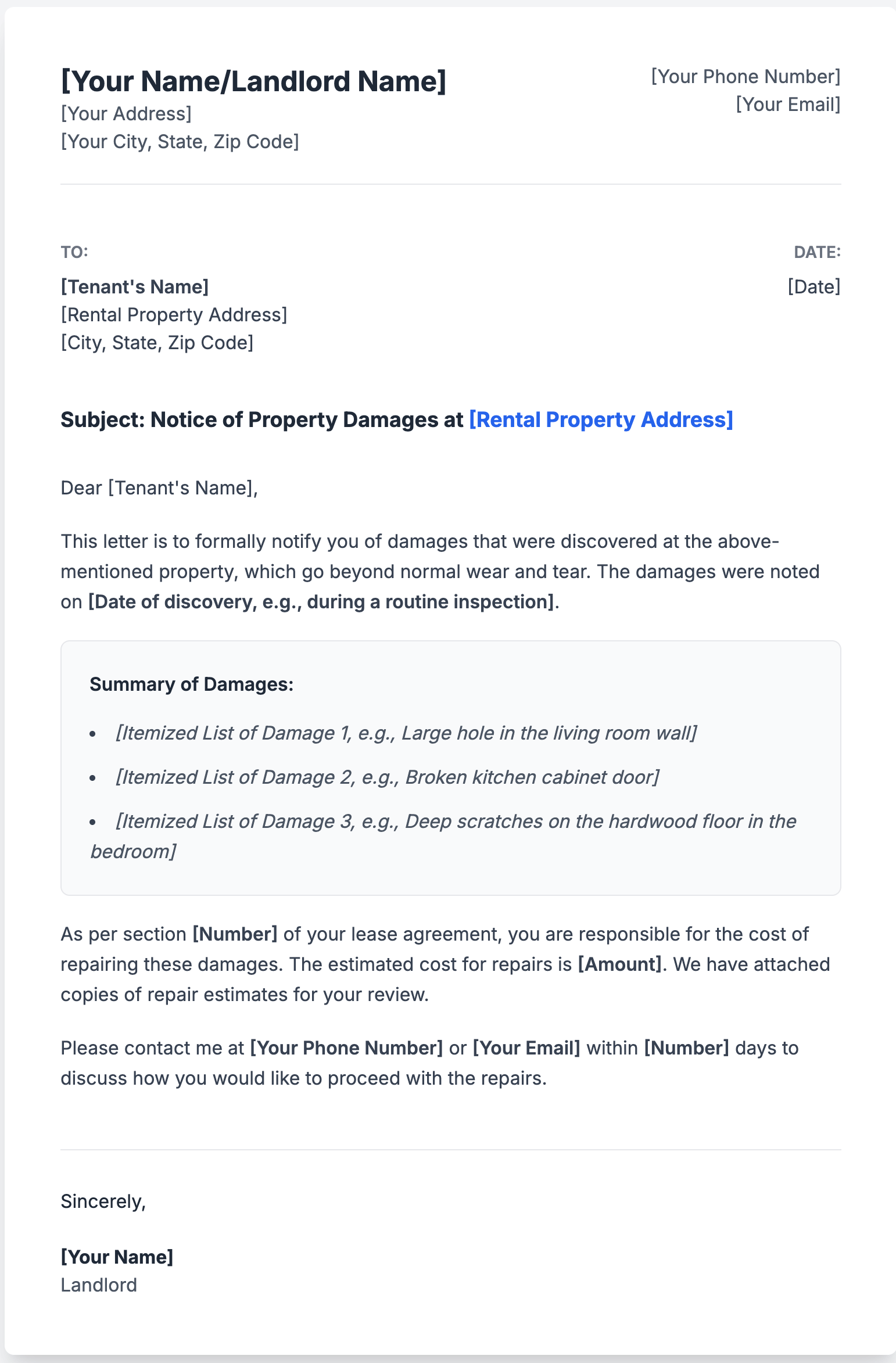Click bold Your Email in contact paragraph
The image size is (896, 1363).
click(x=526, y=1048)
